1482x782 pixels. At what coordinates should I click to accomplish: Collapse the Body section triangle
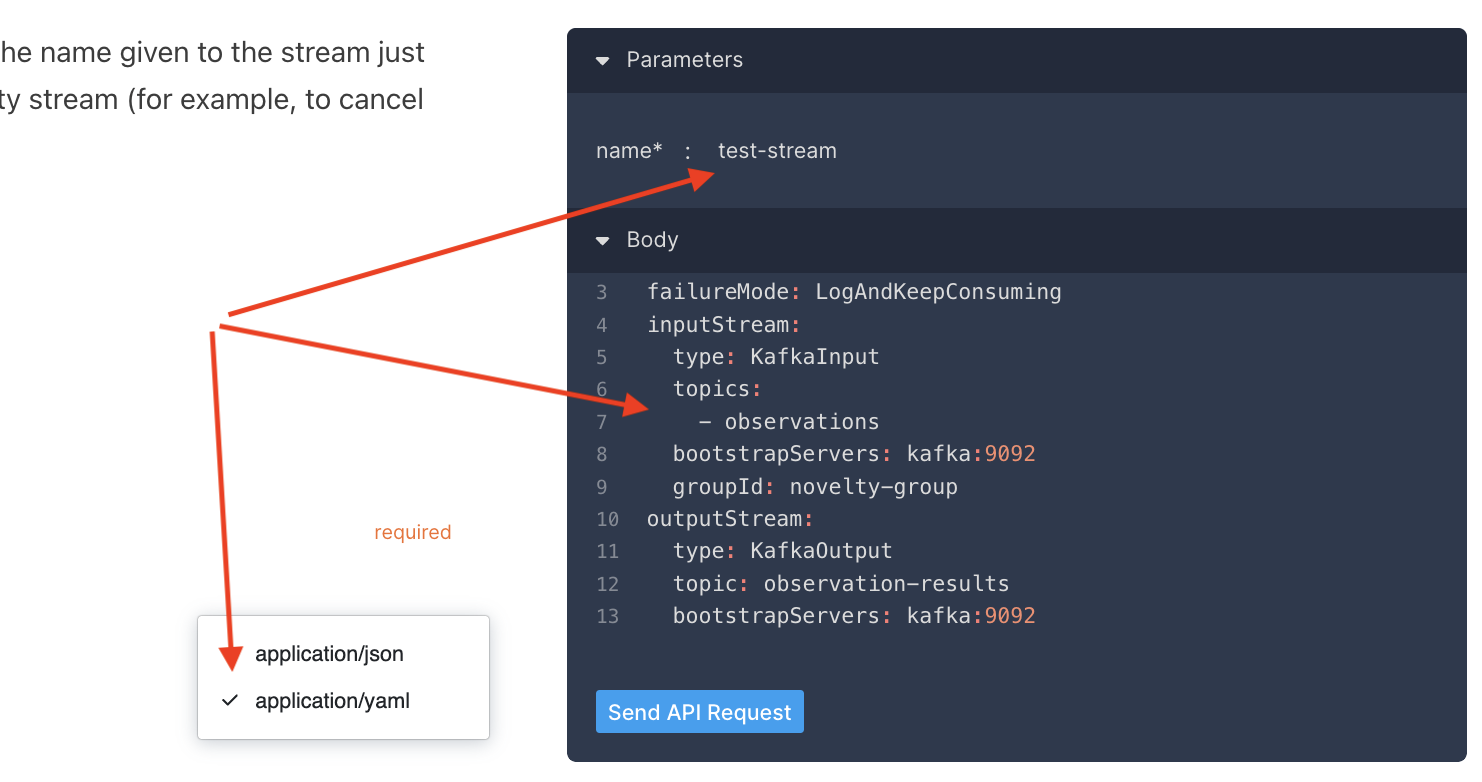coord(602,241)
